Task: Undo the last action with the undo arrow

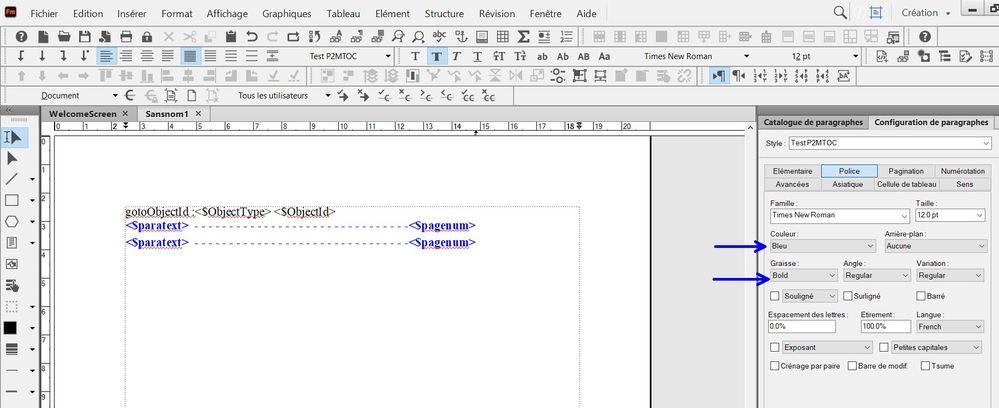Action: (x=252, y=36)
